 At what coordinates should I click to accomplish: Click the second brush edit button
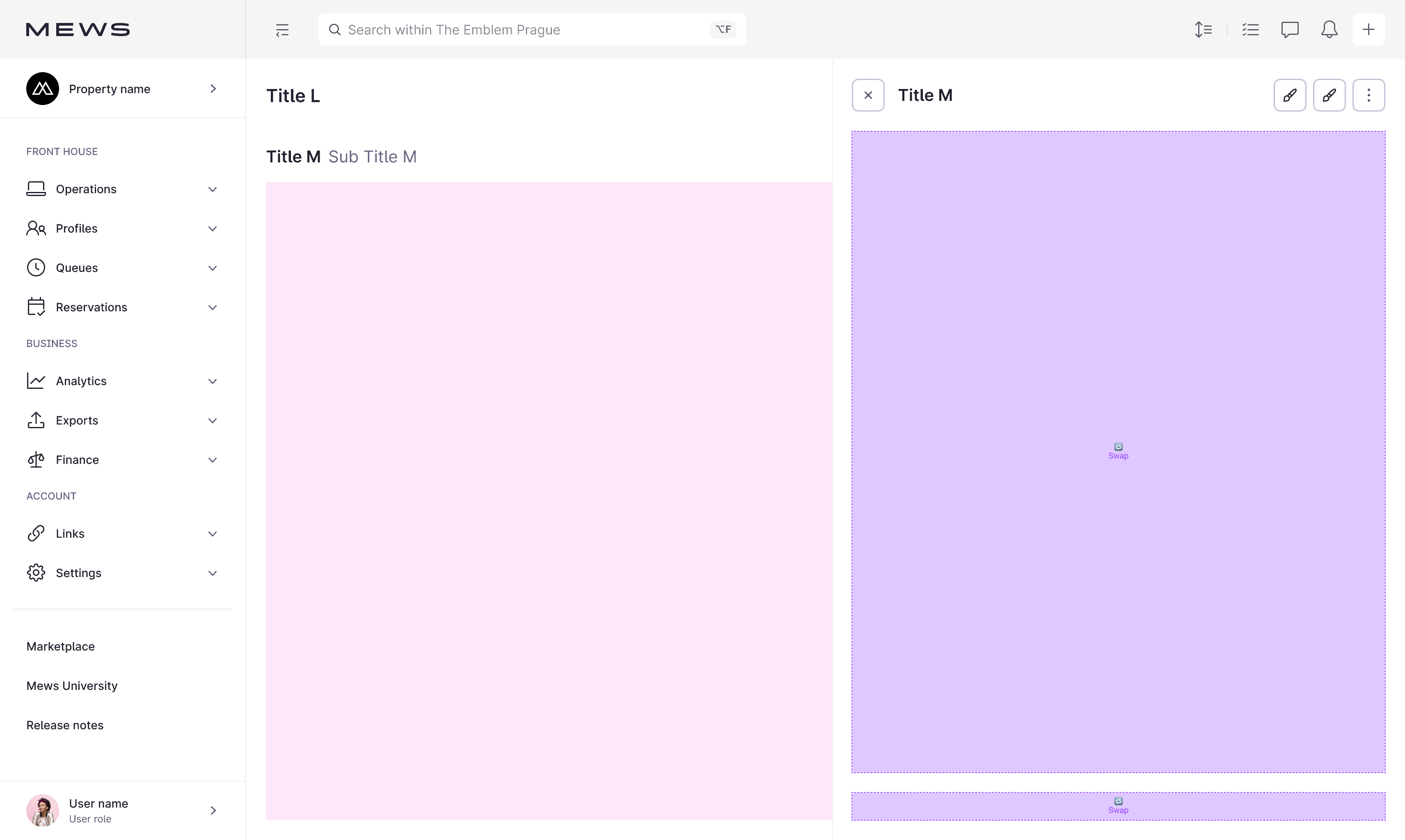coord(1329,95)
